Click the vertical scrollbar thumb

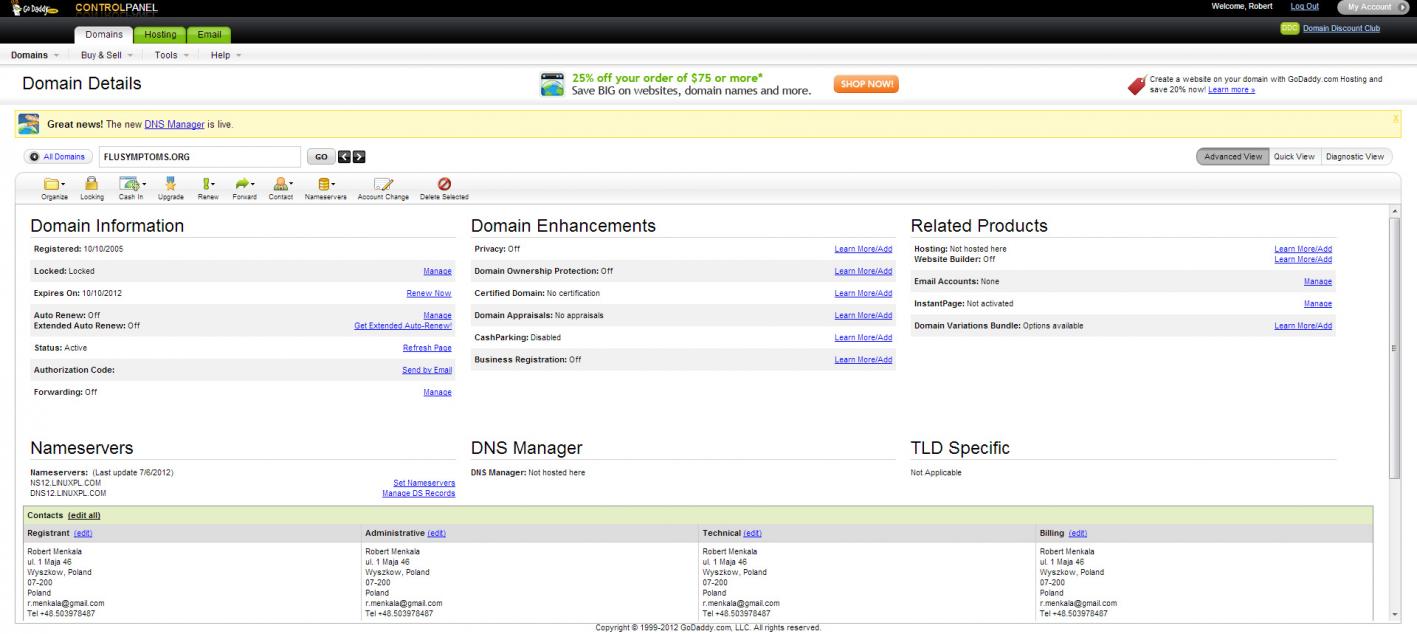pyautogui.click(x=1395, y=347)
